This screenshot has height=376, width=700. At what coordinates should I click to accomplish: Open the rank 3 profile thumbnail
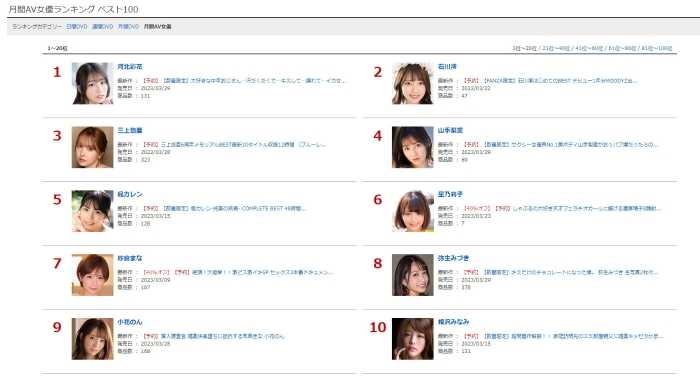pos(92,147)
